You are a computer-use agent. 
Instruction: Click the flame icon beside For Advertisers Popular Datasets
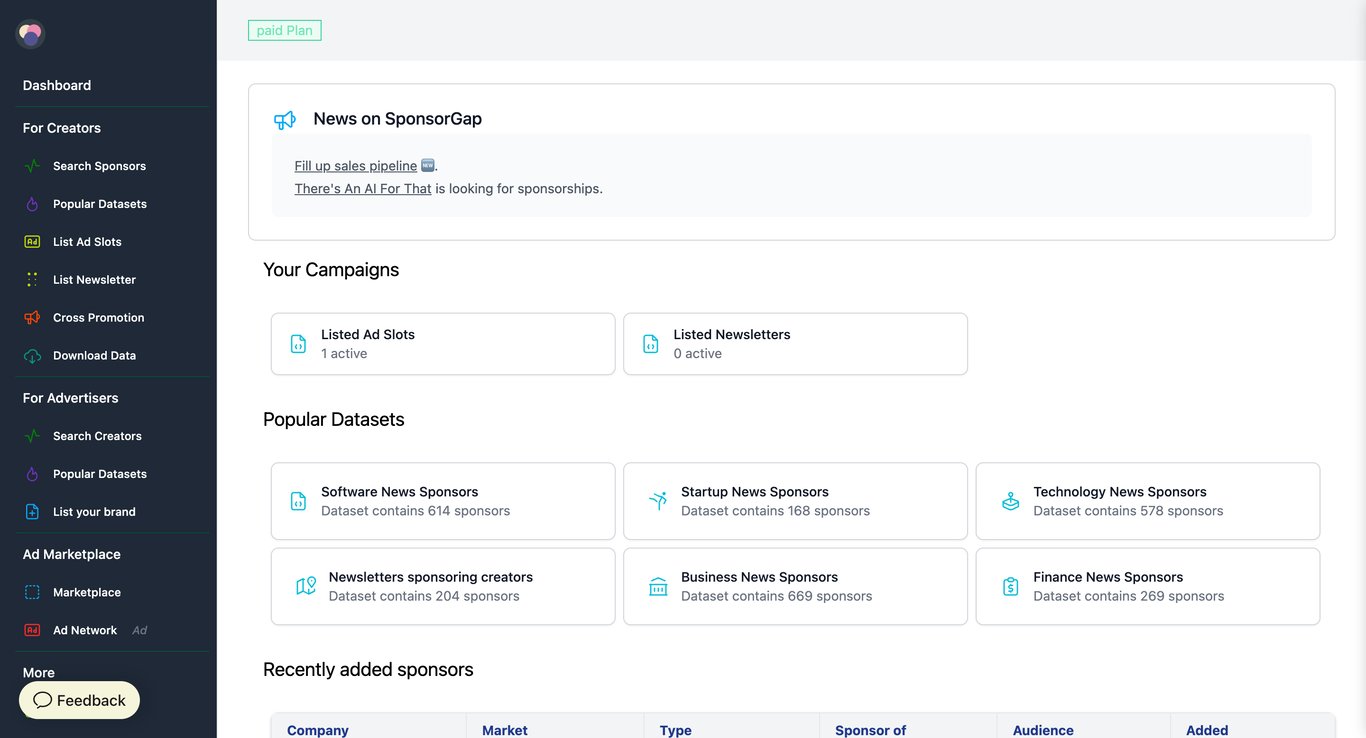click(32, 474)
